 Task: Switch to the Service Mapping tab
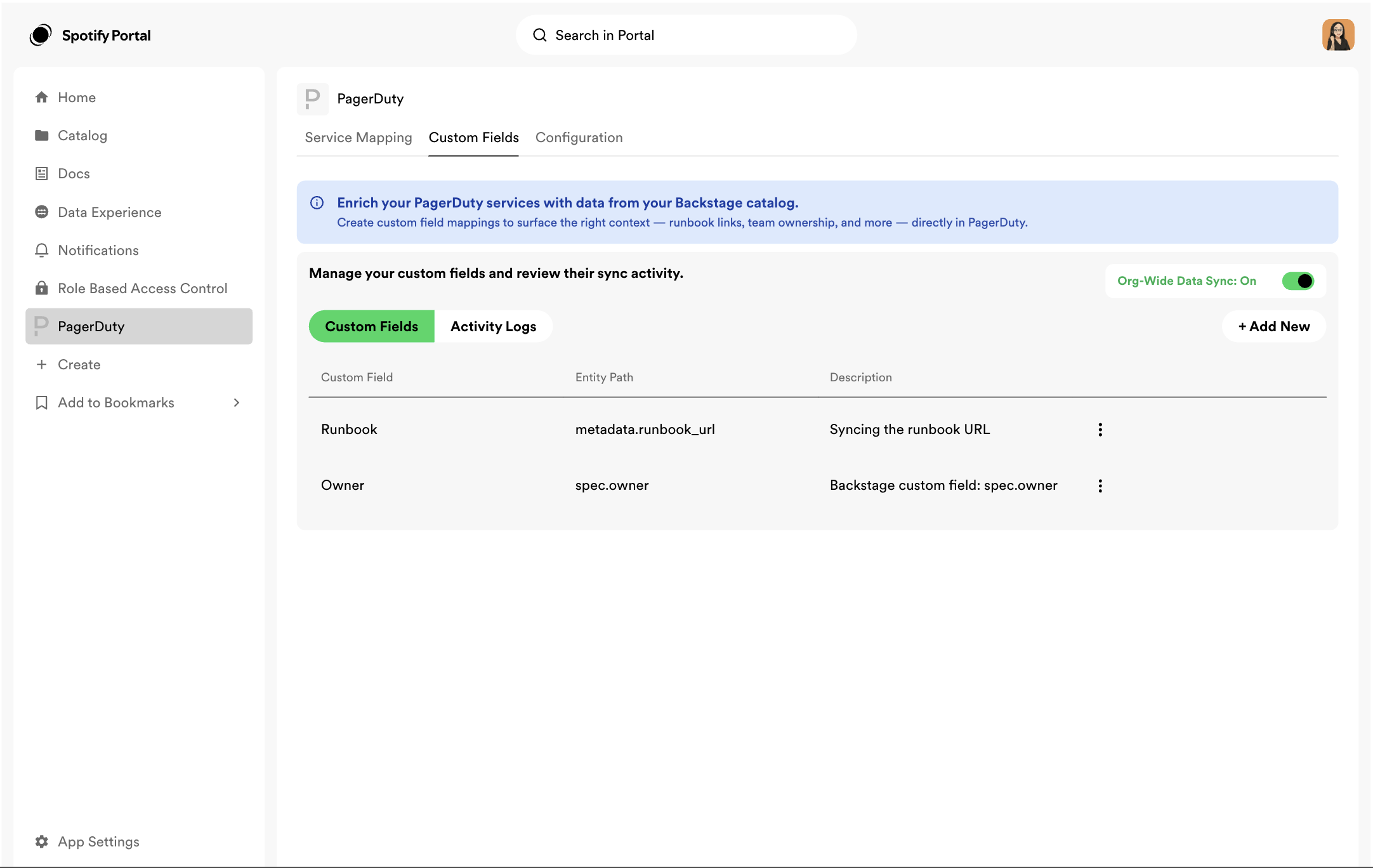tap(358, 138)
